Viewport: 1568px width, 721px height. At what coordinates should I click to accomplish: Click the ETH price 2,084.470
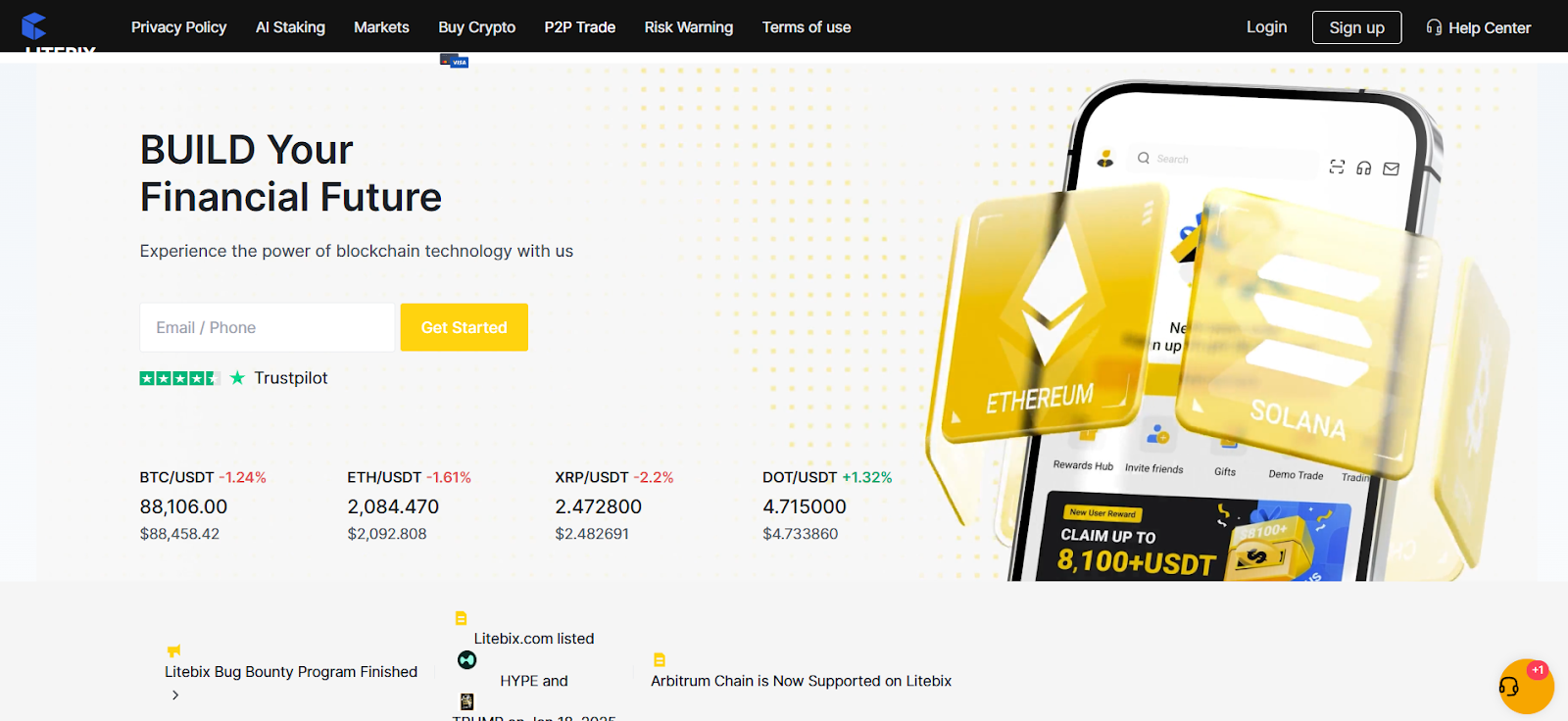click(x=393, y=506)
